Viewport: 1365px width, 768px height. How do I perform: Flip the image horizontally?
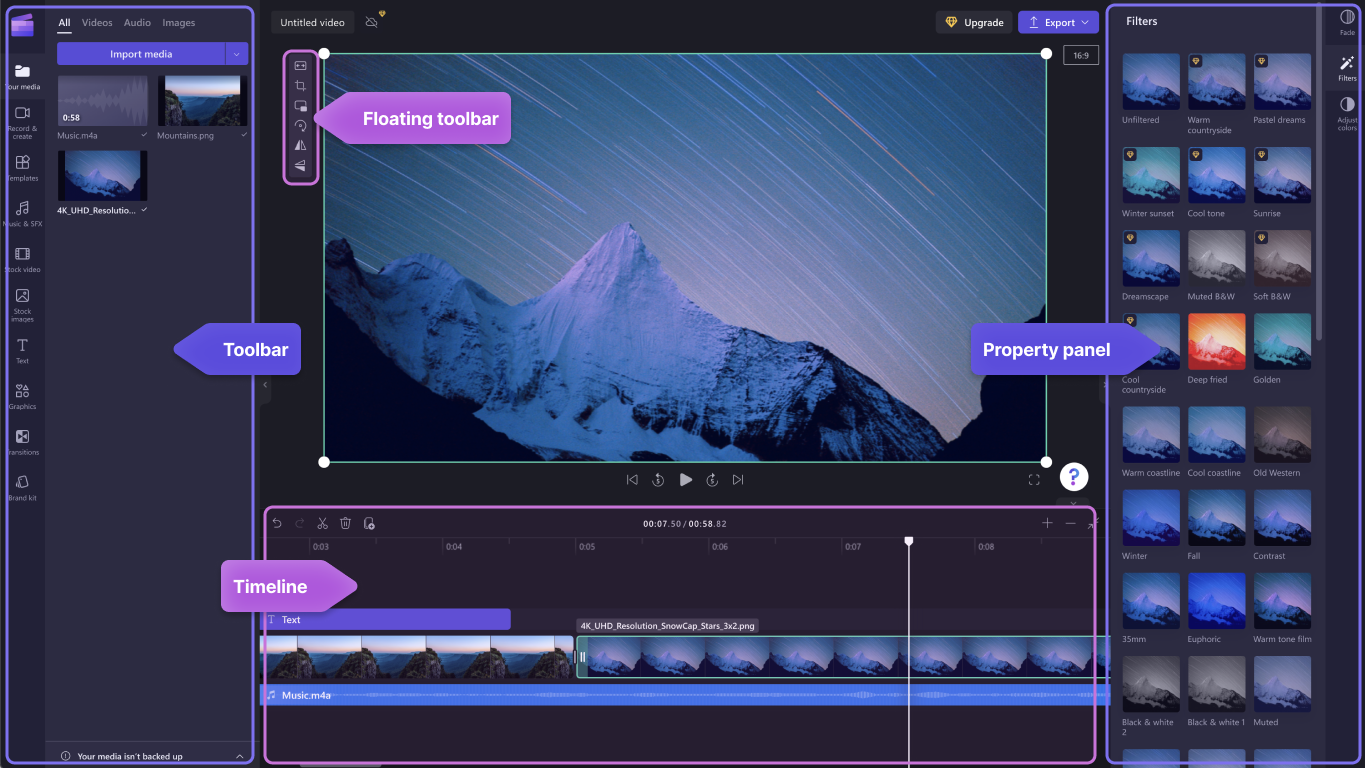point(299,145)
